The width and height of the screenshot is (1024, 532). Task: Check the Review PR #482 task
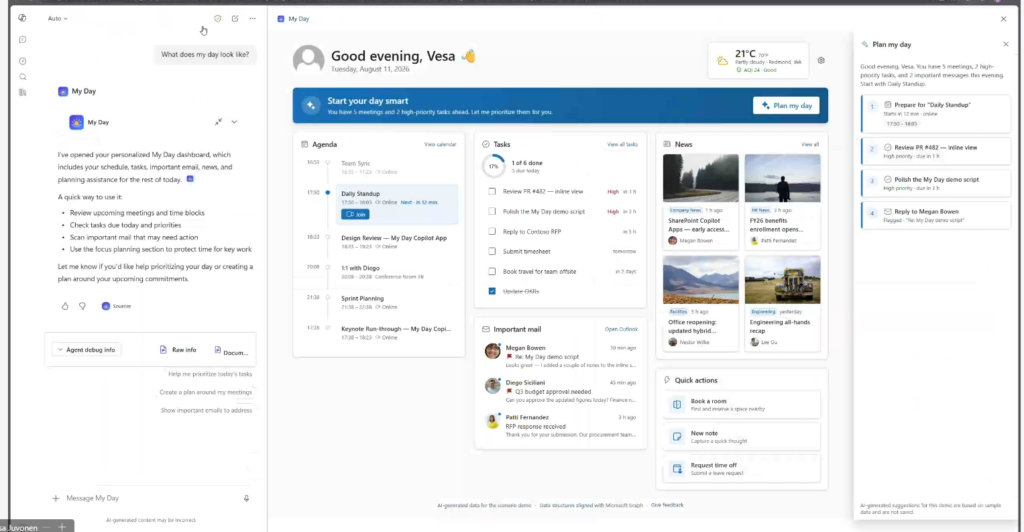point(492,191)
